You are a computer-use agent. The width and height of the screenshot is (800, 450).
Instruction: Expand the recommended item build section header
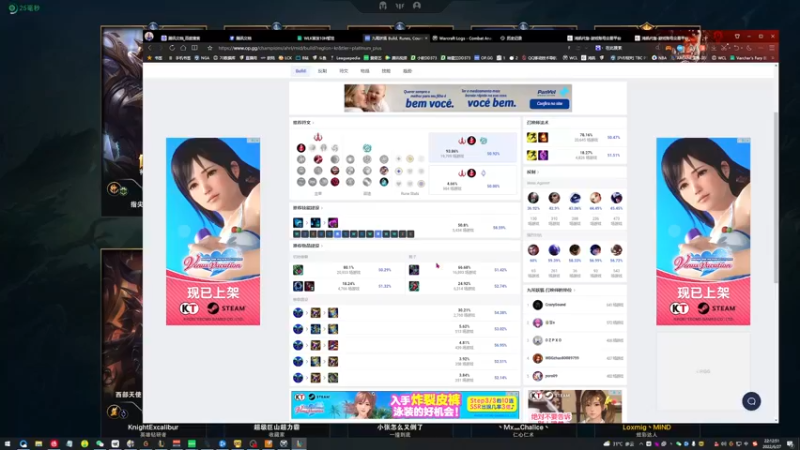[x=308, y=245]
